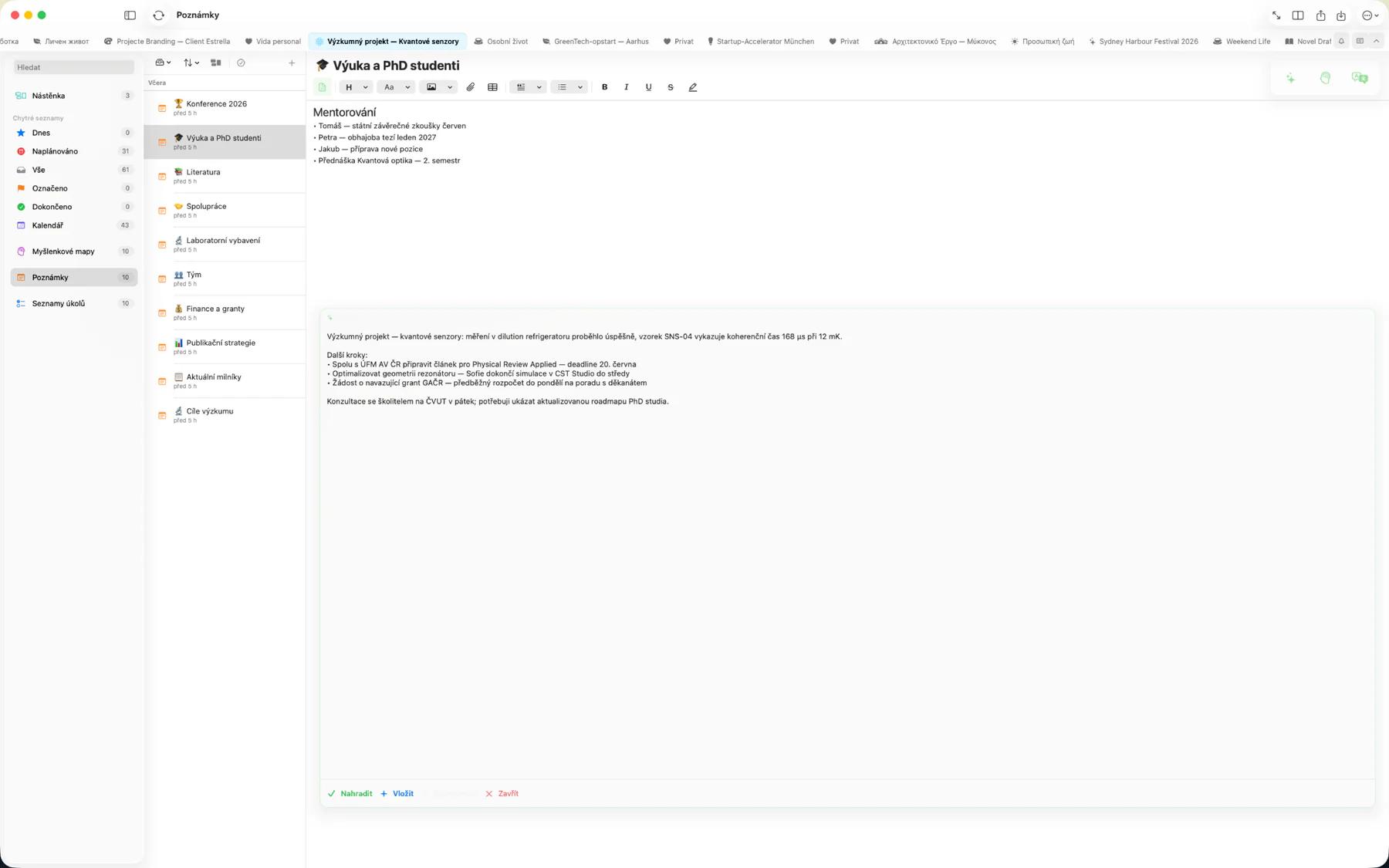
Task: Enter full screen with the expand arrows icon
Action: [1276, 15]
